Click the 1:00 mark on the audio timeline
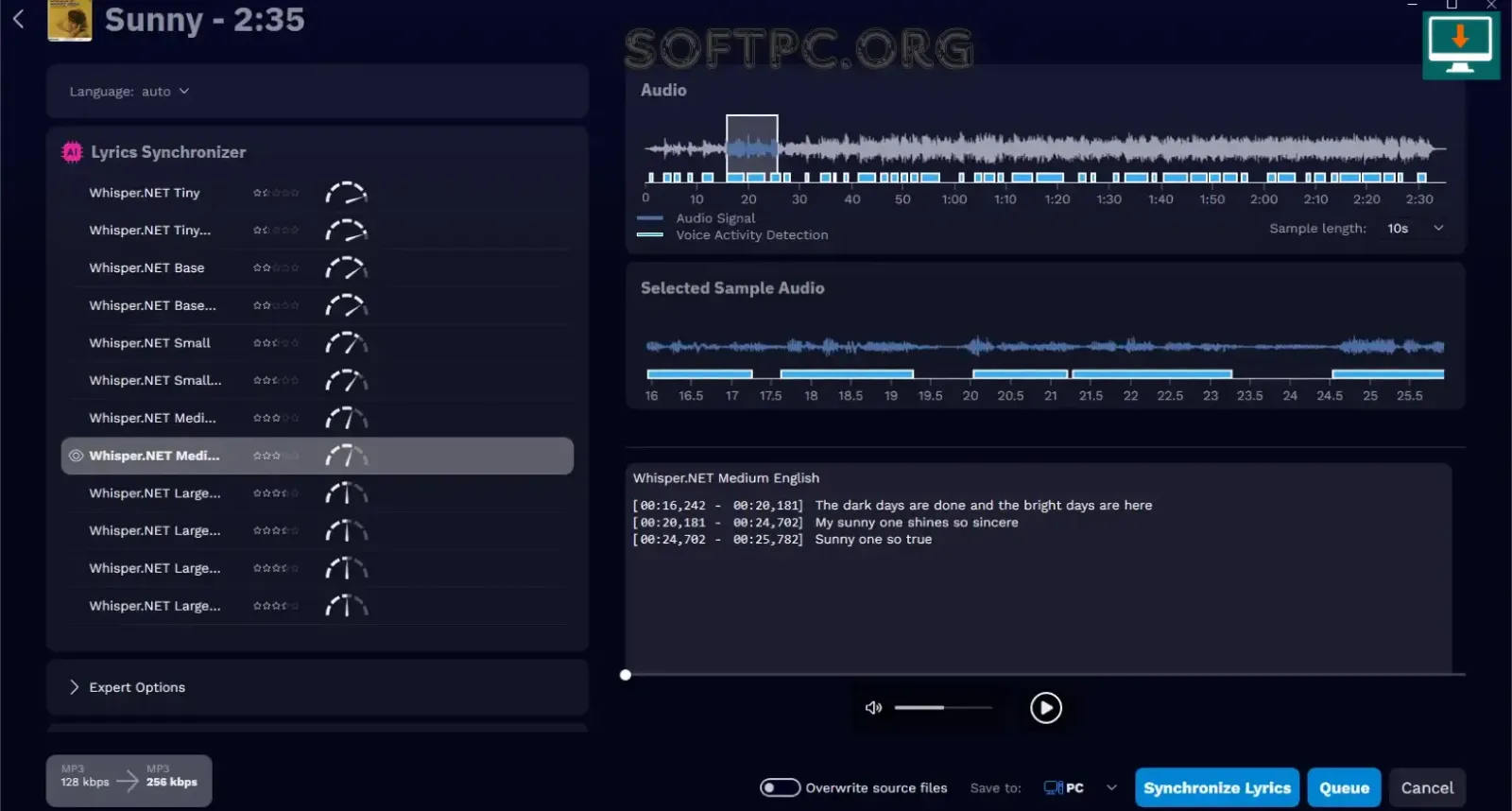 point(954,199)
